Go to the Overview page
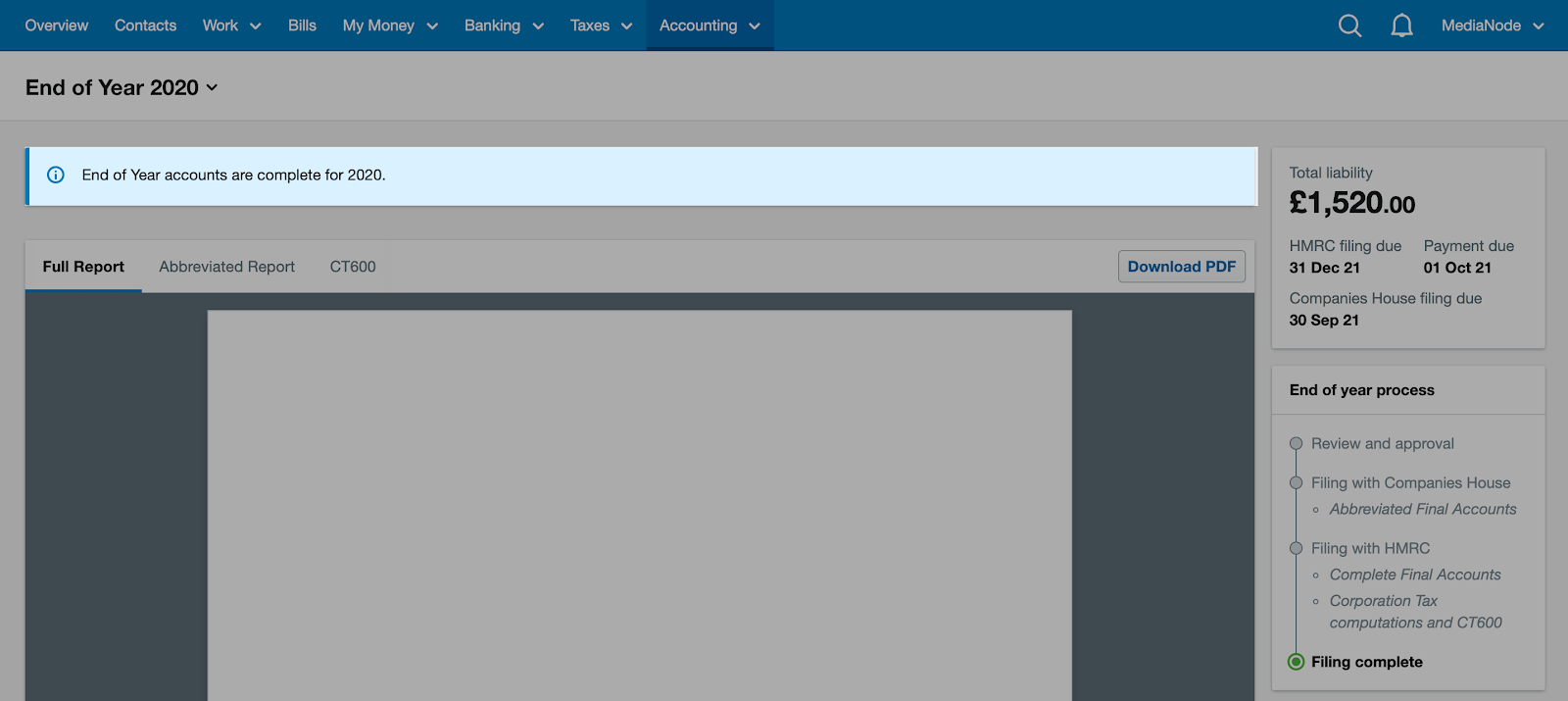The height and width of the screenshot is (701, 1568). [56, 25]
